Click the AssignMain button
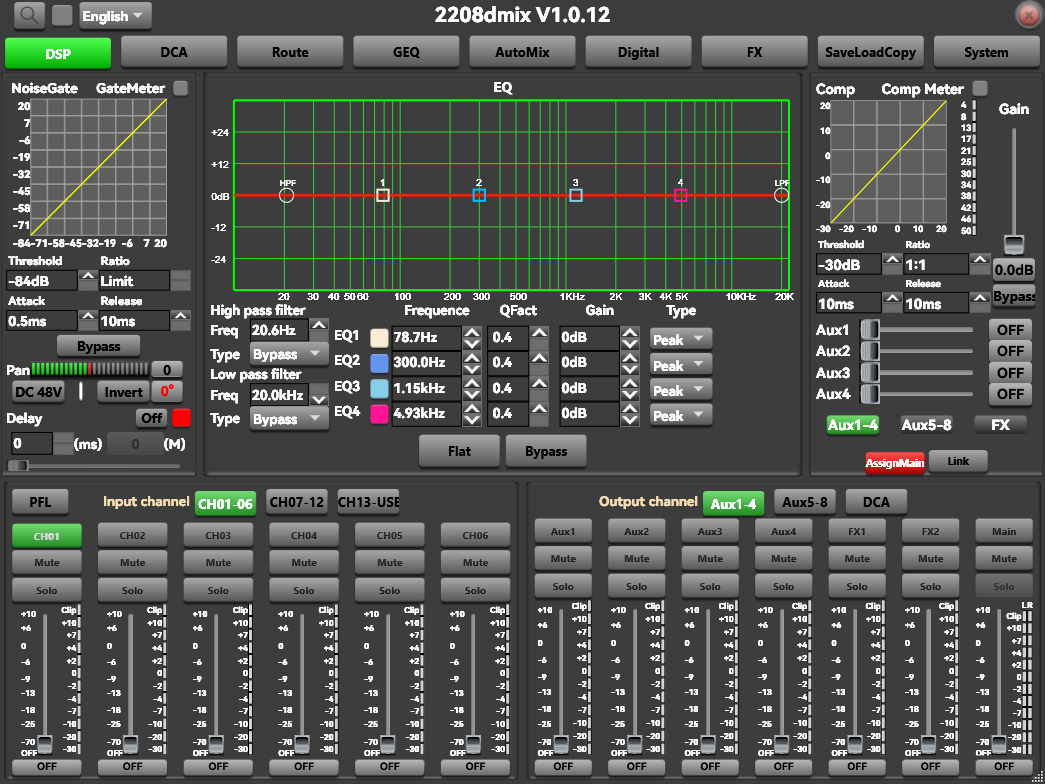The width and height of the screenshot is (1045, 784). coord(894,462)
